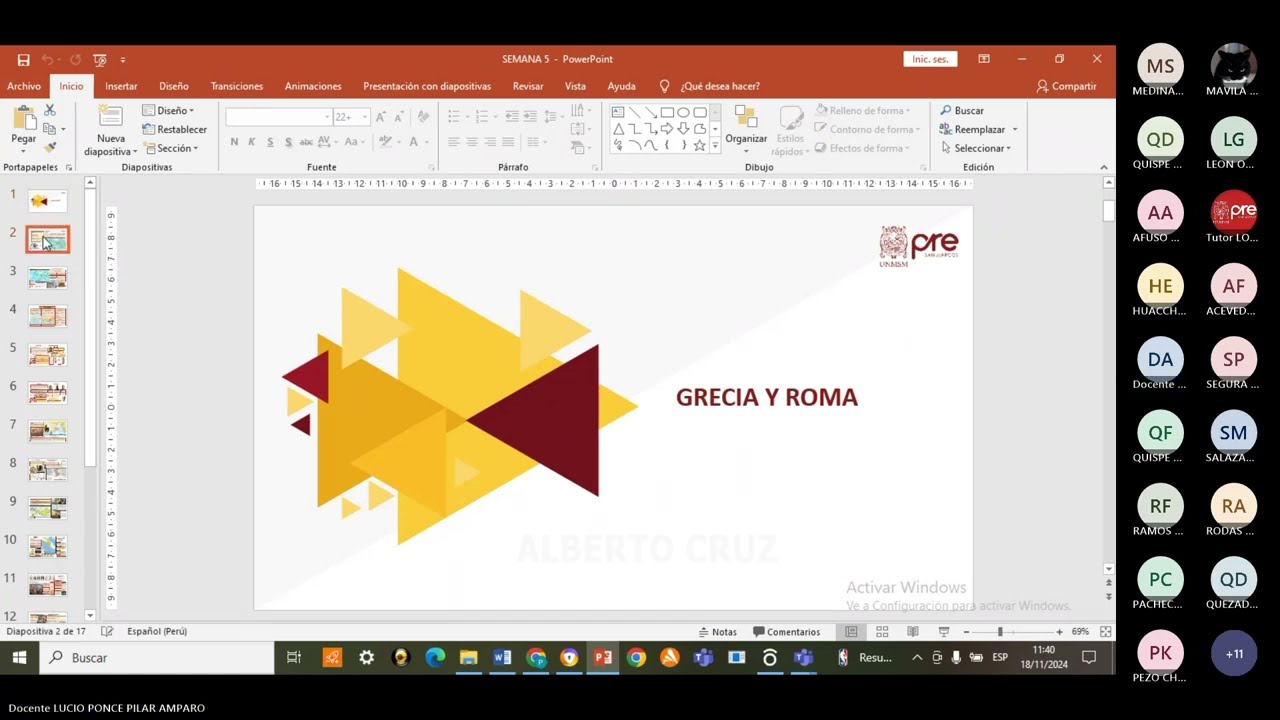Switch to the Transiciones tab
Screen dimensions: 1280x720
[237, 86]
